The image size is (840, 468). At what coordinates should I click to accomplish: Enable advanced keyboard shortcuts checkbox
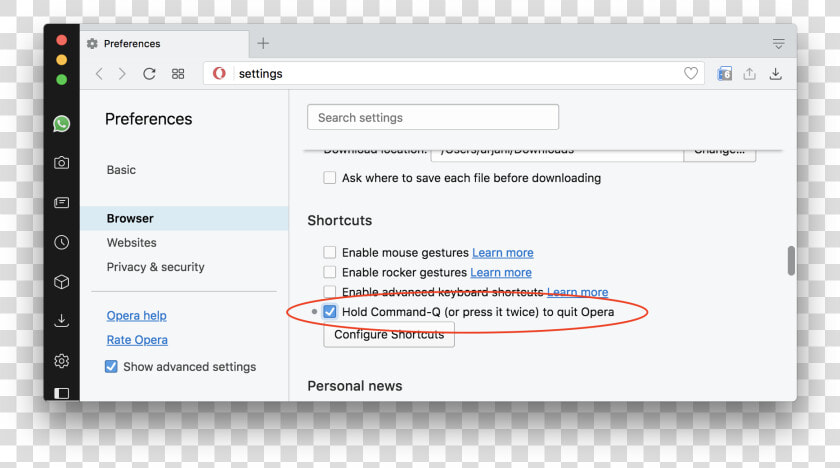[x=329, y=292]
